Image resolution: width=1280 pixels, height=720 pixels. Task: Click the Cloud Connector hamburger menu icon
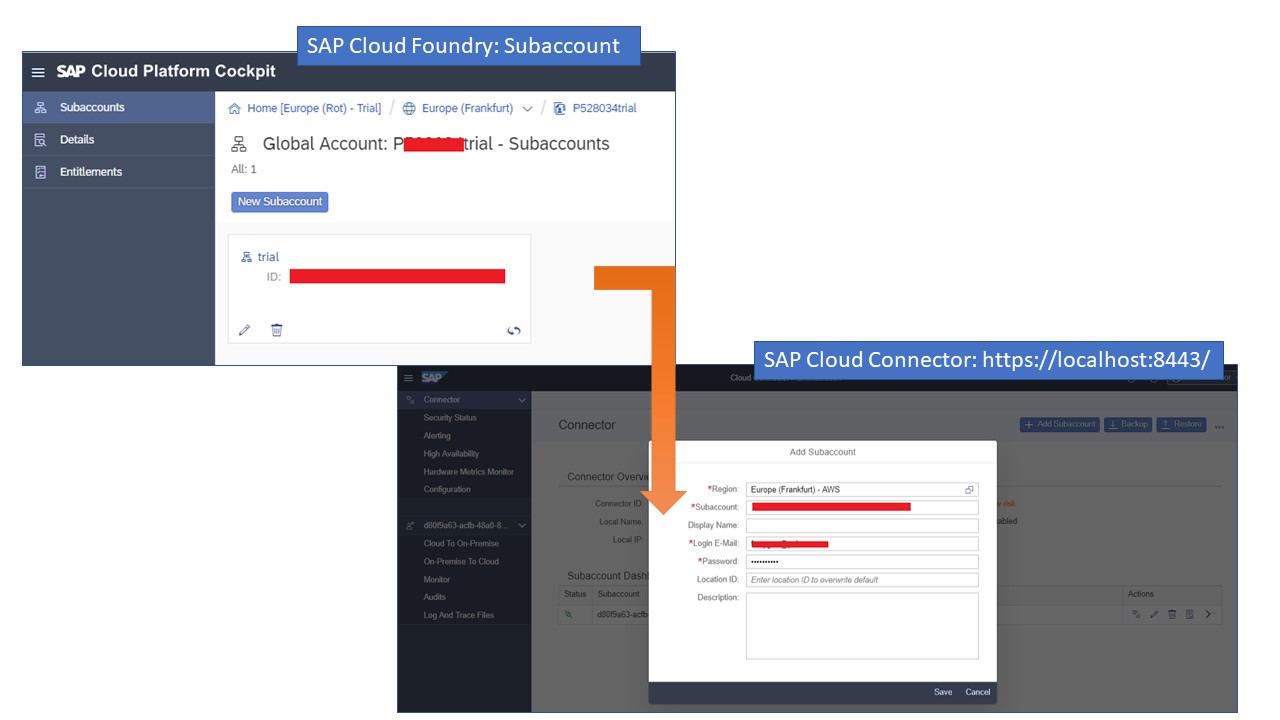pyautogui.click(x=408, y=378)
